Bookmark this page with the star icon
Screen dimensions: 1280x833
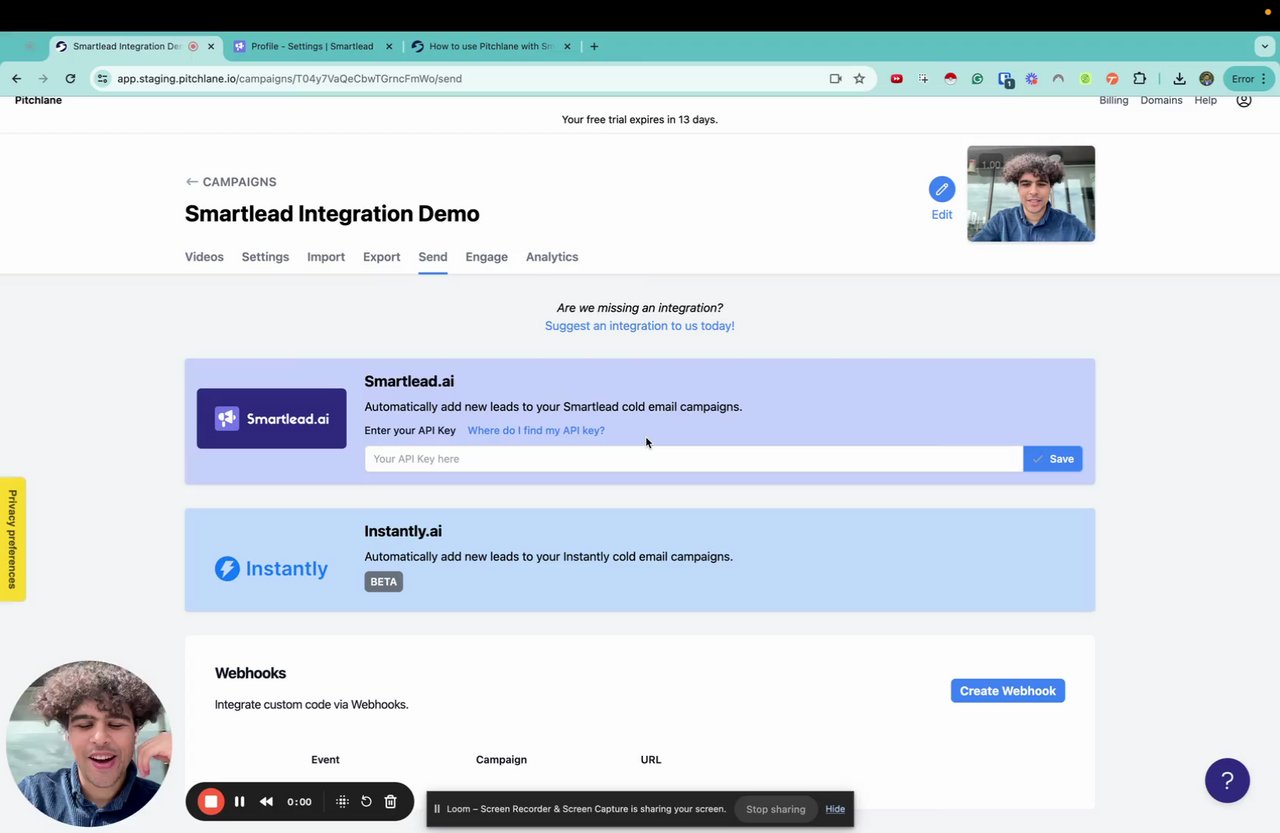tap(859, 78)
